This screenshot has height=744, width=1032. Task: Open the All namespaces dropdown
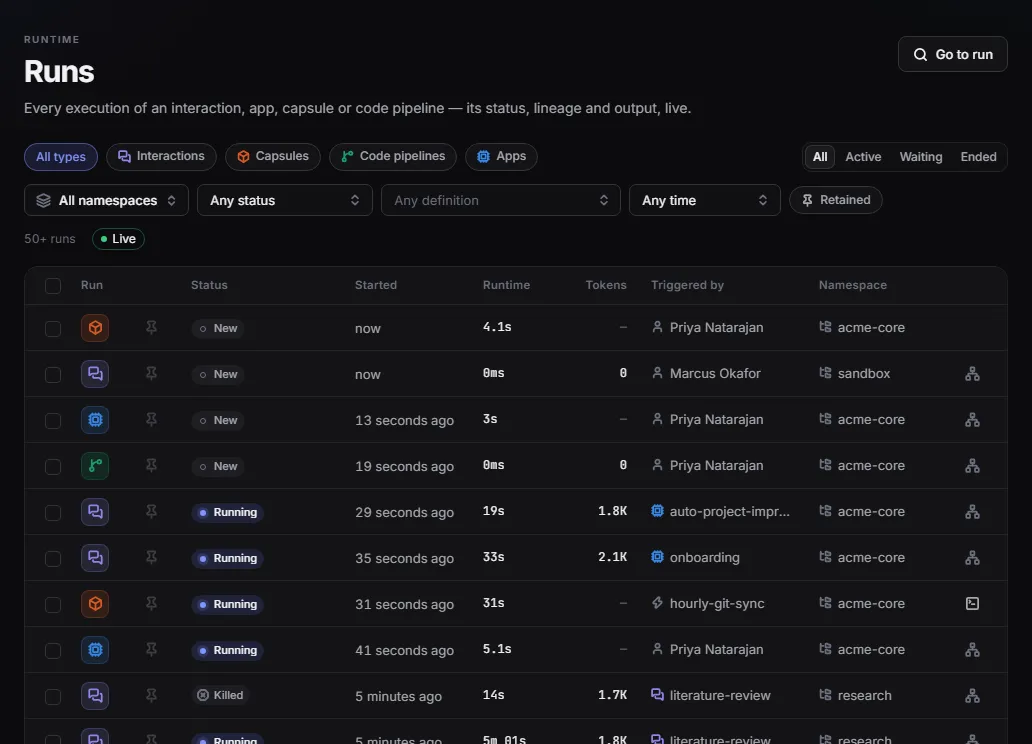pos(106,200)
